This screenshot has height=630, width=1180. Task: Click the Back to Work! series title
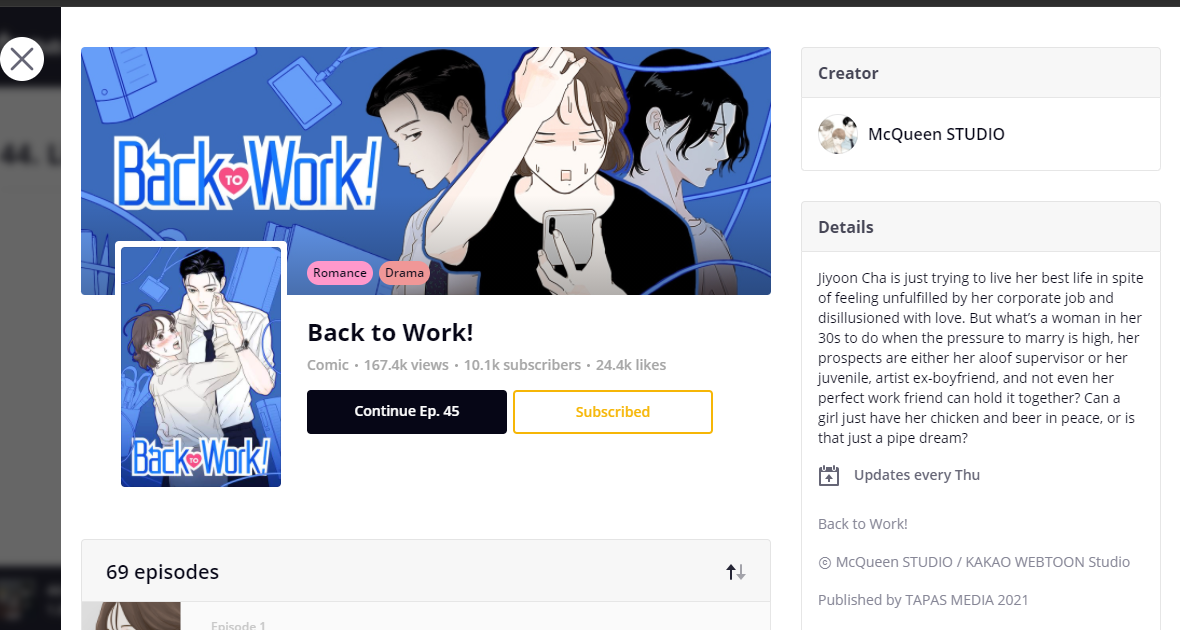click(390, 333)
